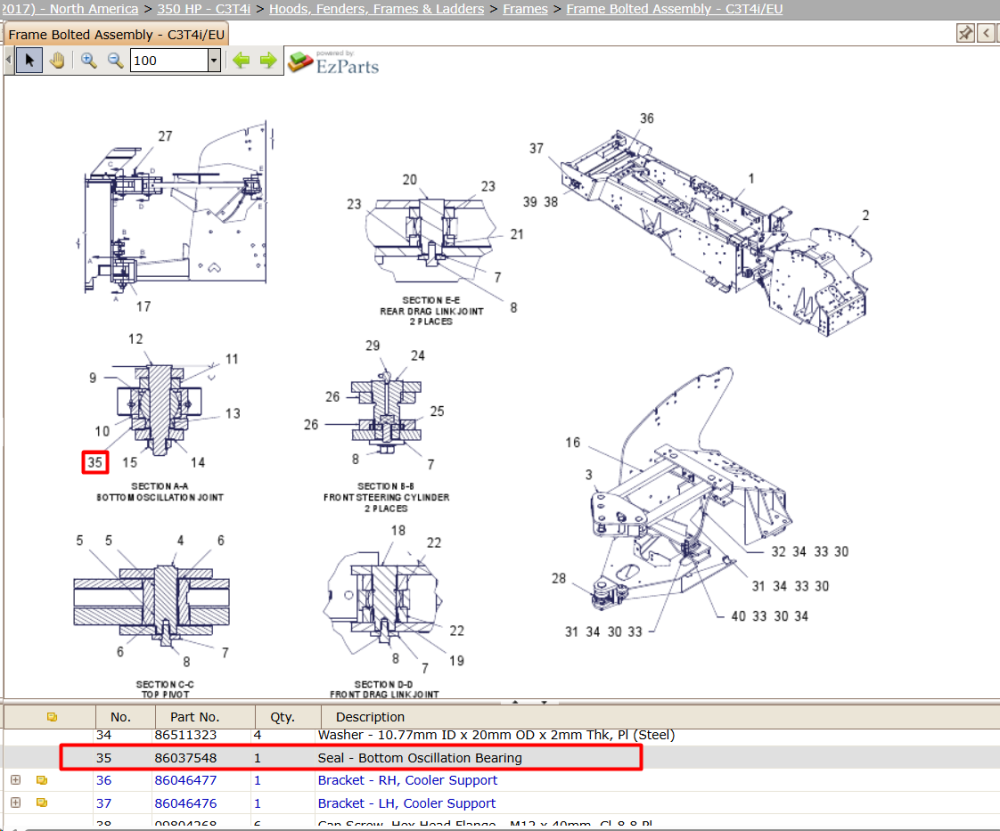Click callout 24 in Section B-B
The width and height of the screenshot is (1000, 831).
pyautogui.click(x=418, y=356)
